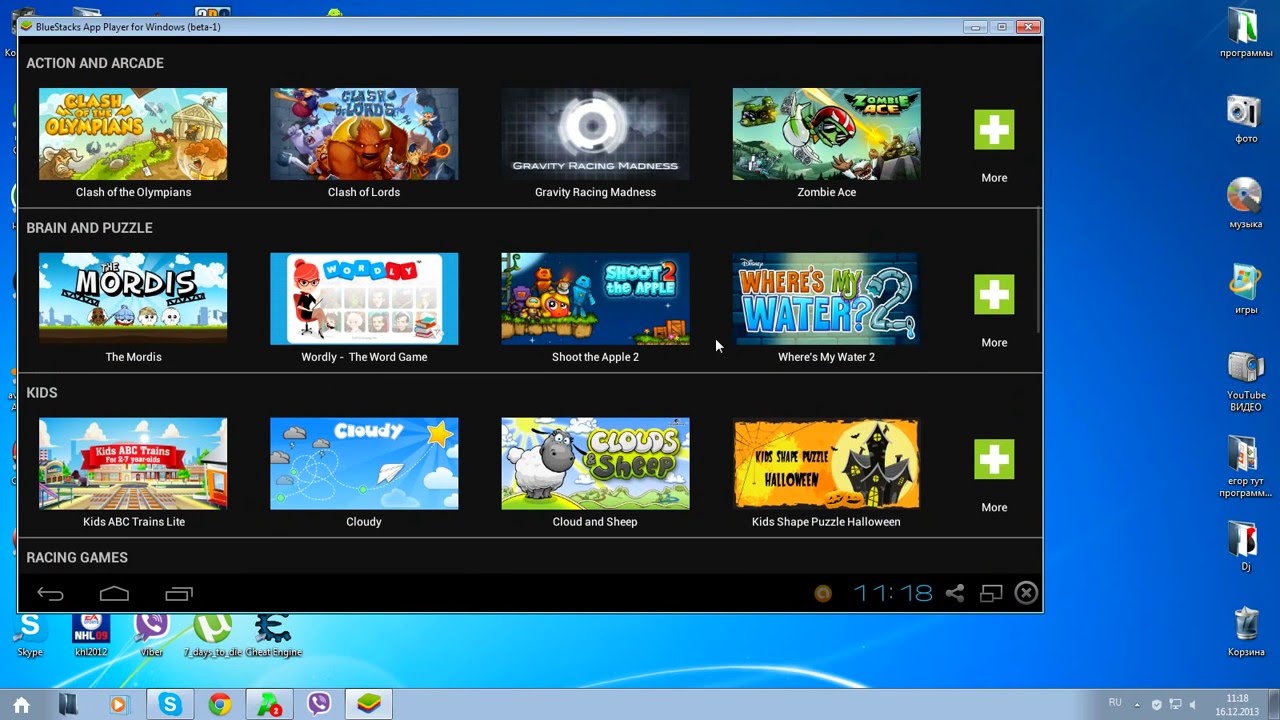Open The Mordis game thumbnail
Screen dimensions: 1280x720
(133, 299)
